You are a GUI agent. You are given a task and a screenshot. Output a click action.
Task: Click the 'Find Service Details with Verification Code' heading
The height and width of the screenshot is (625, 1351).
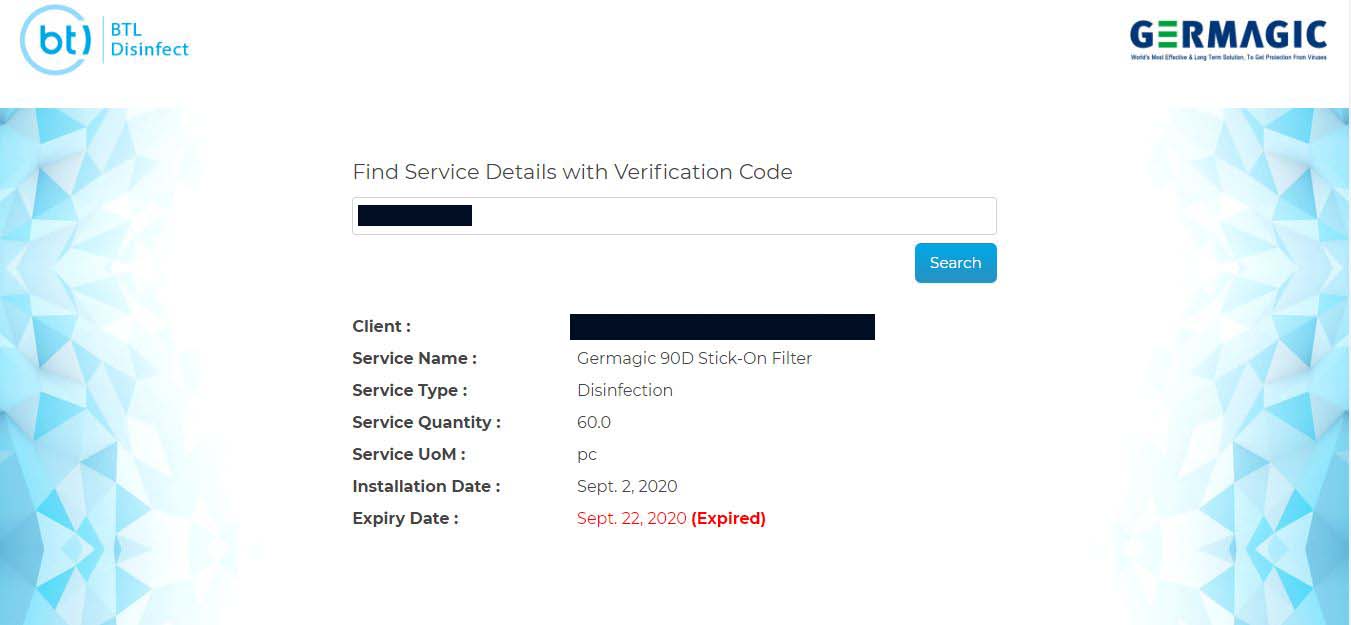(x=572, y=172)
